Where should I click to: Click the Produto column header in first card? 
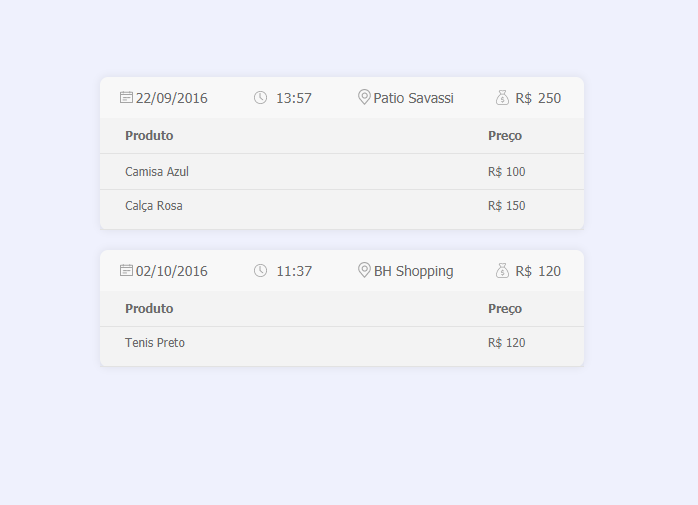(149, 135)
